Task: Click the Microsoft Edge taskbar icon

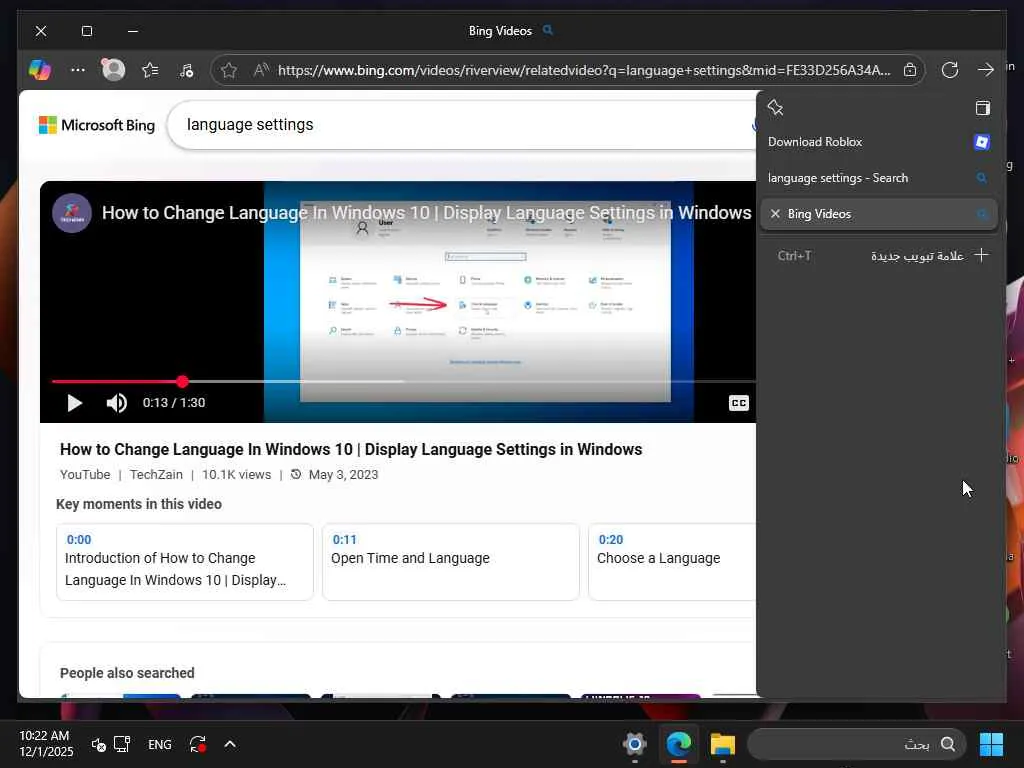Action: tap(679, 744)
